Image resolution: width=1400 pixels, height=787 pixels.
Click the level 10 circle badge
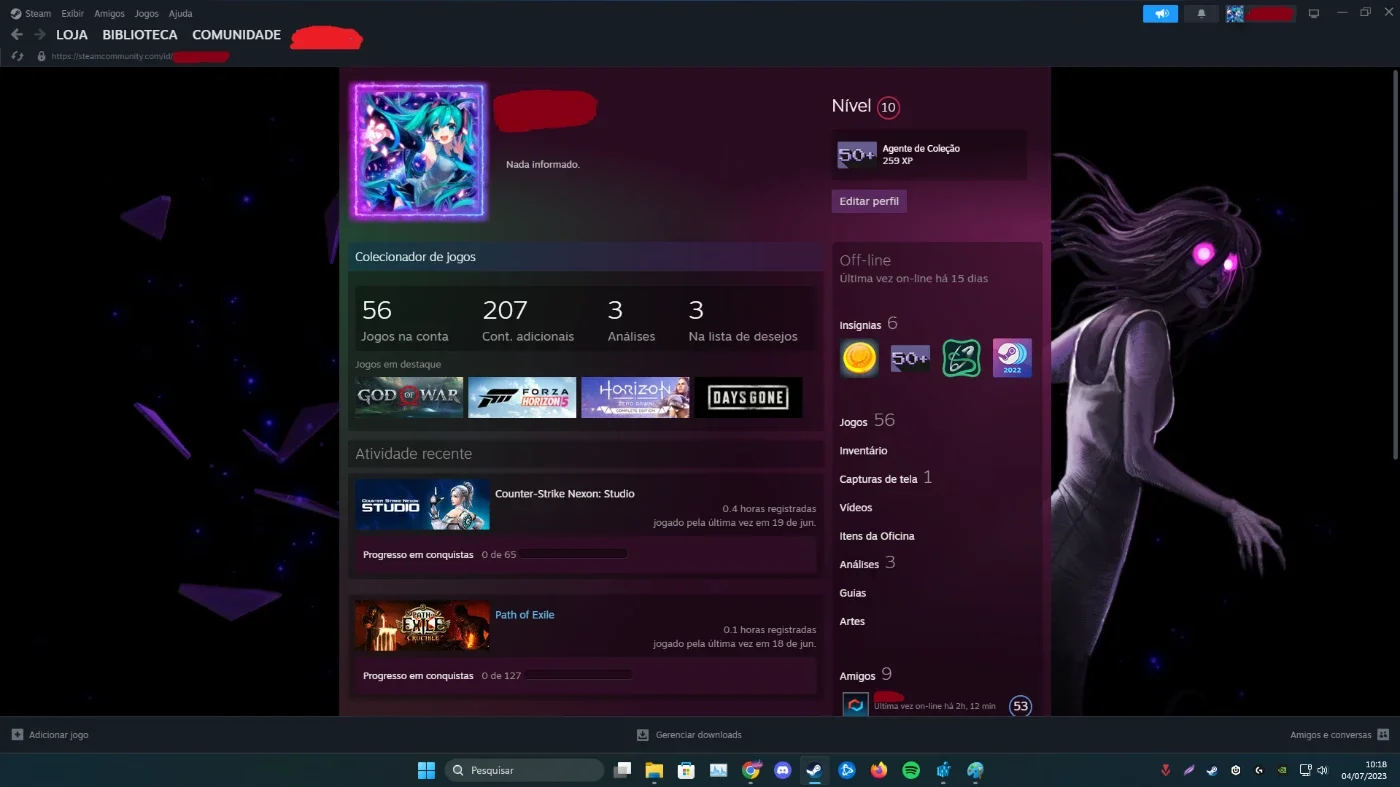pyautogui.click(x=888, y=107)
